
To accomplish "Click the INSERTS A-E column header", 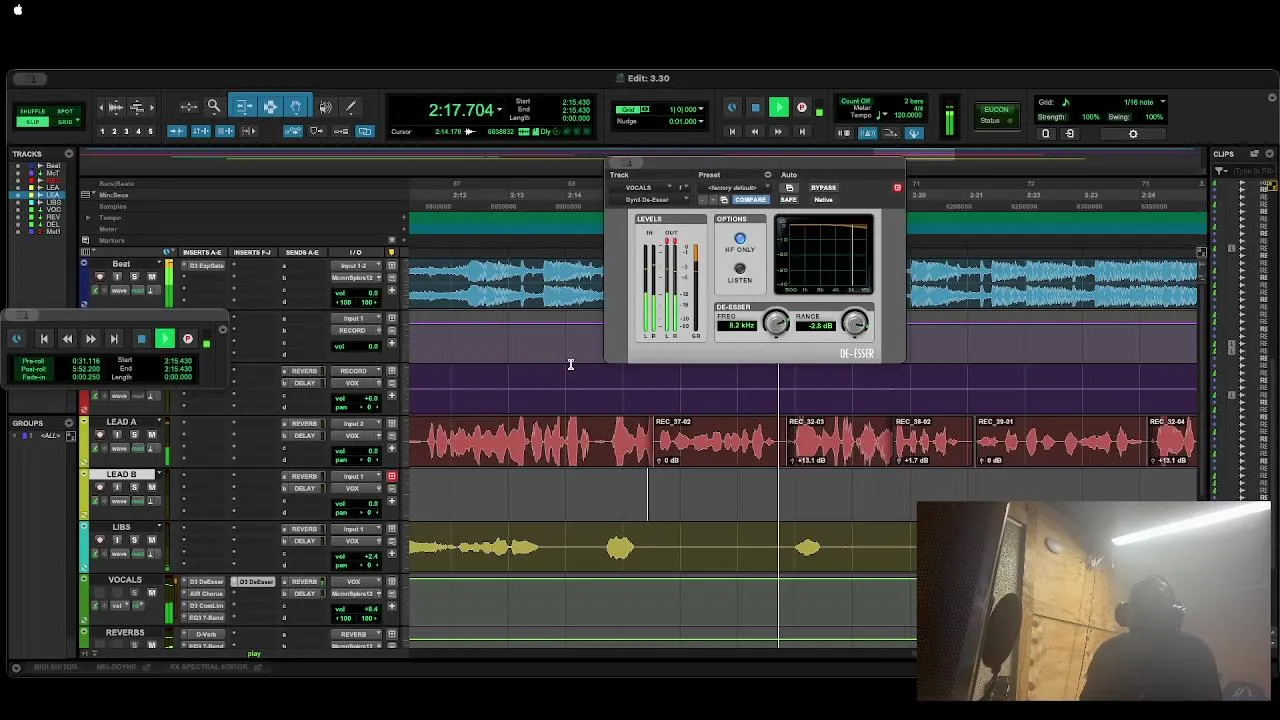I will click(202, 253).
